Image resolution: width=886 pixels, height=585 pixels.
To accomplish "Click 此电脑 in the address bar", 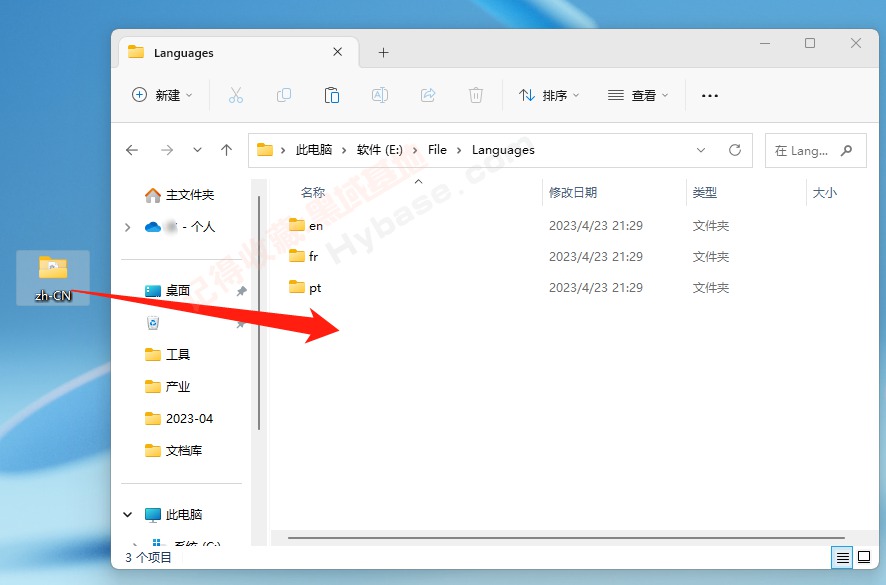I will tap(314, 150).
